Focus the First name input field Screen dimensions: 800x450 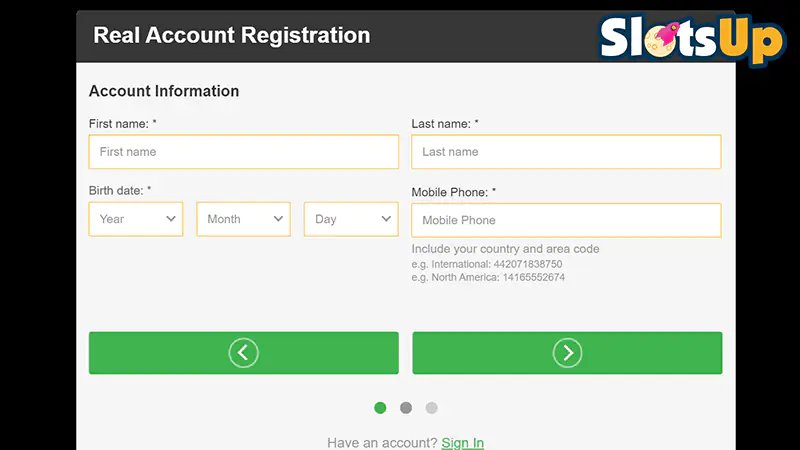pos(244,152)
